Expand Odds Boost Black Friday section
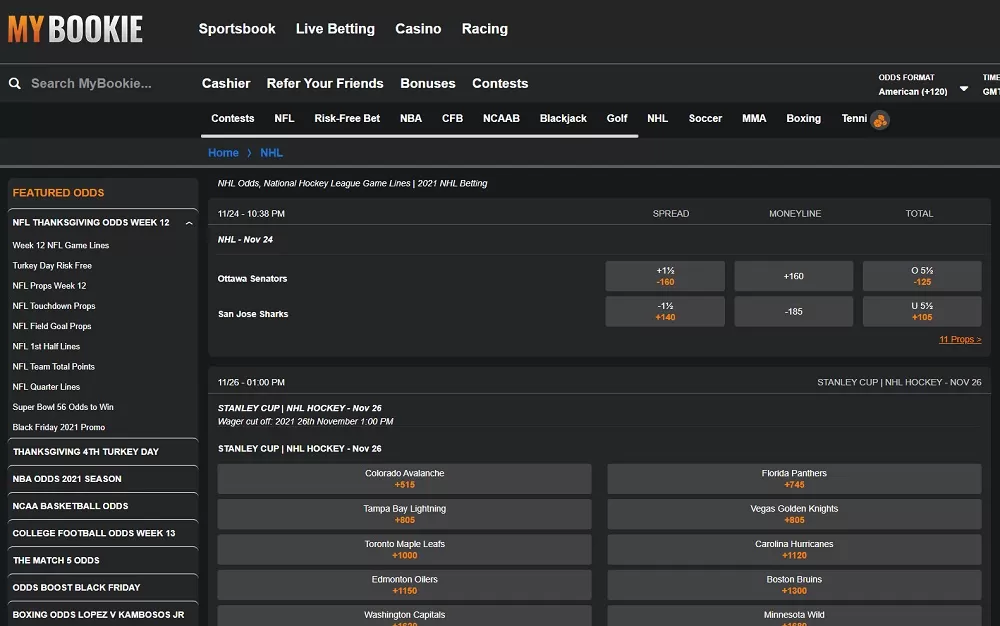The image size is (1000, 626). pos(103,588)
